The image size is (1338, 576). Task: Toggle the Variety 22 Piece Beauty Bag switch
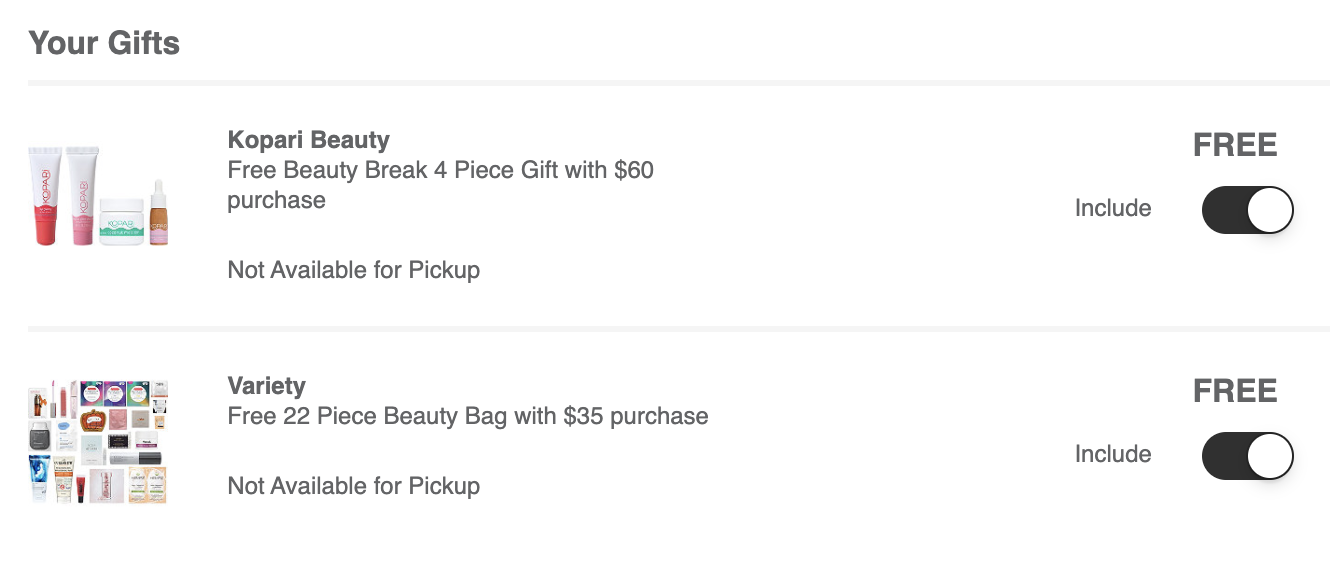point(1247,455)
